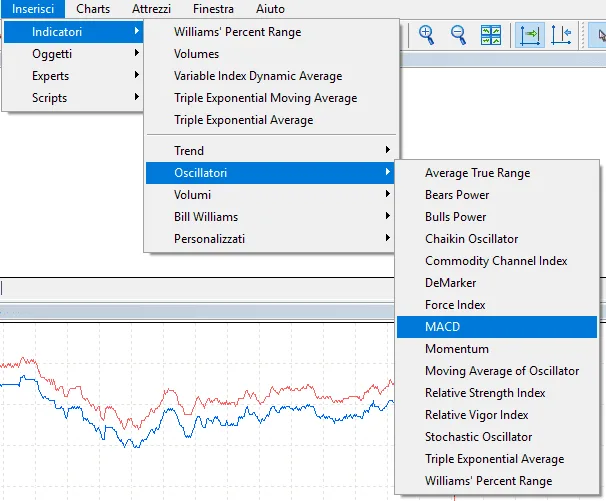Image resolution: width=606 pixels, height=501 pixels.
Task: Select Volumes from the recent indicators
Action: 271,54
